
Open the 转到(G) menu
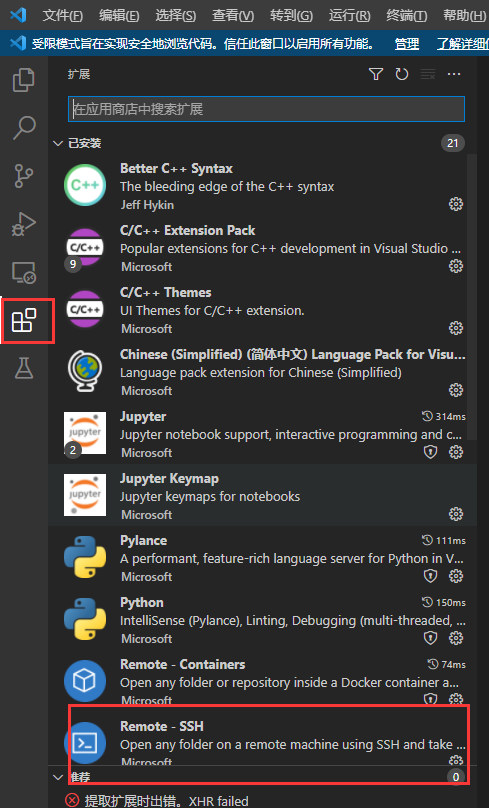[x=291, y=15]
